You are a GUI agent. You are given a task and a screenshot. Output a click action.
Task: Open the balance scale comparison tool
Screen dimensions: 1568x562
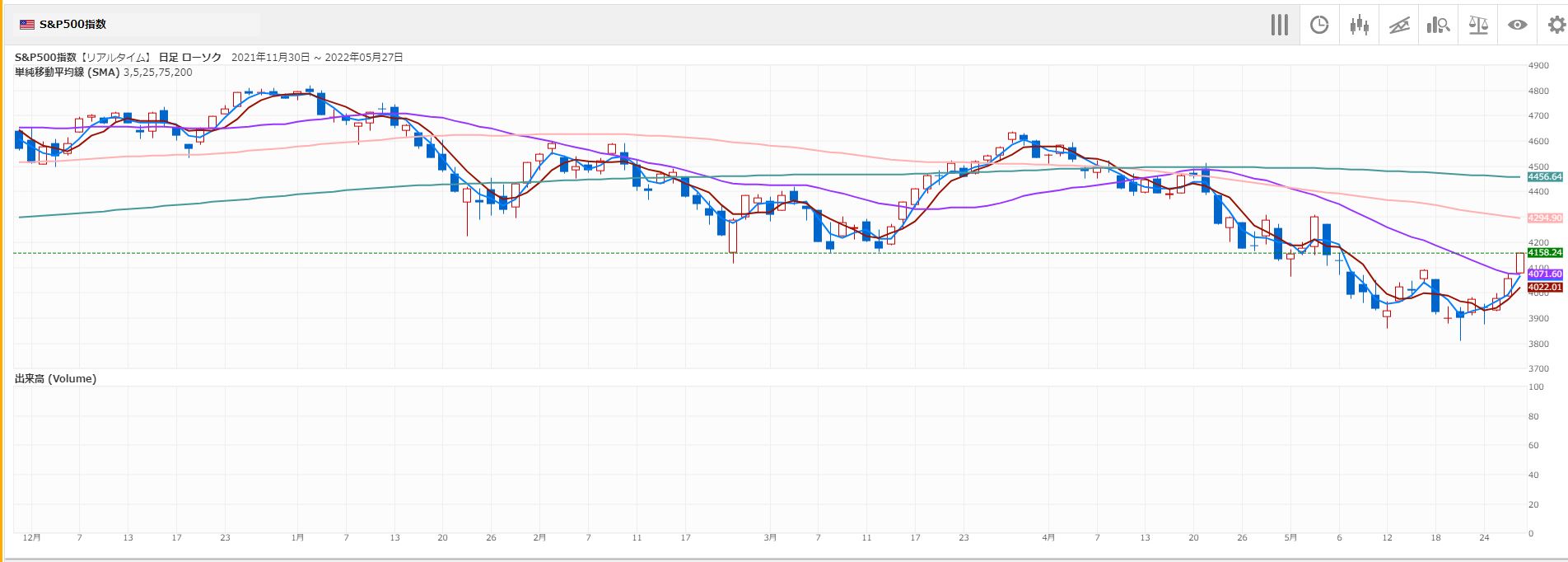[x=1478, y=25]
